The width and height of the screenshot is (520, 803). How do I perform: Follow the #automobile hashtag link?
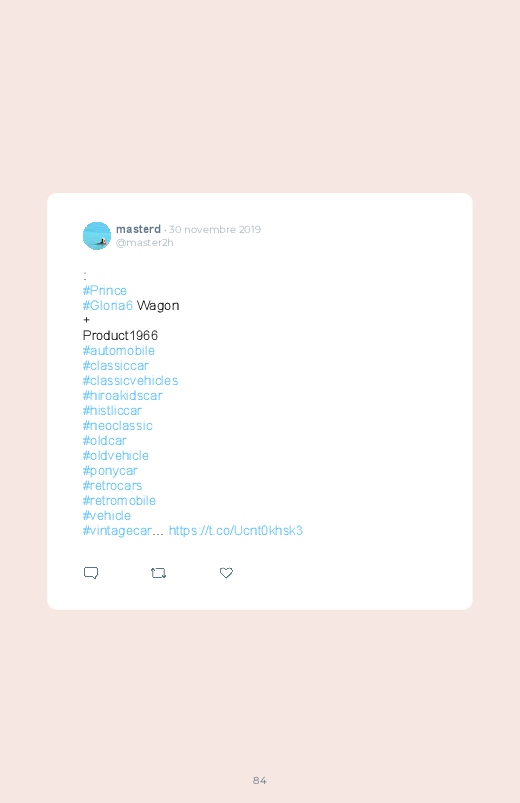coord(118,351)
